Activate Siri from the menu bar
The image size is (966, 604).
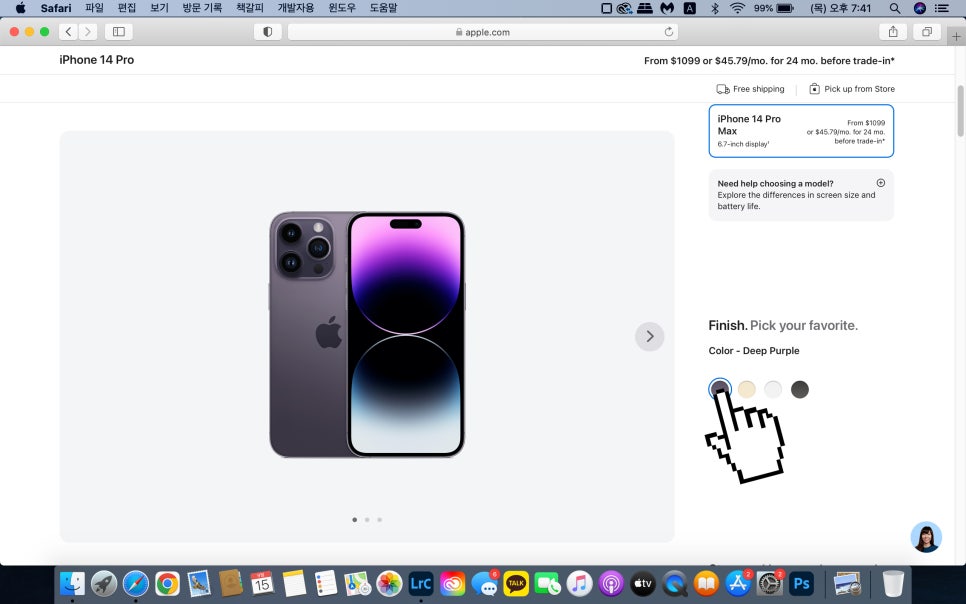tap(920, 8)
